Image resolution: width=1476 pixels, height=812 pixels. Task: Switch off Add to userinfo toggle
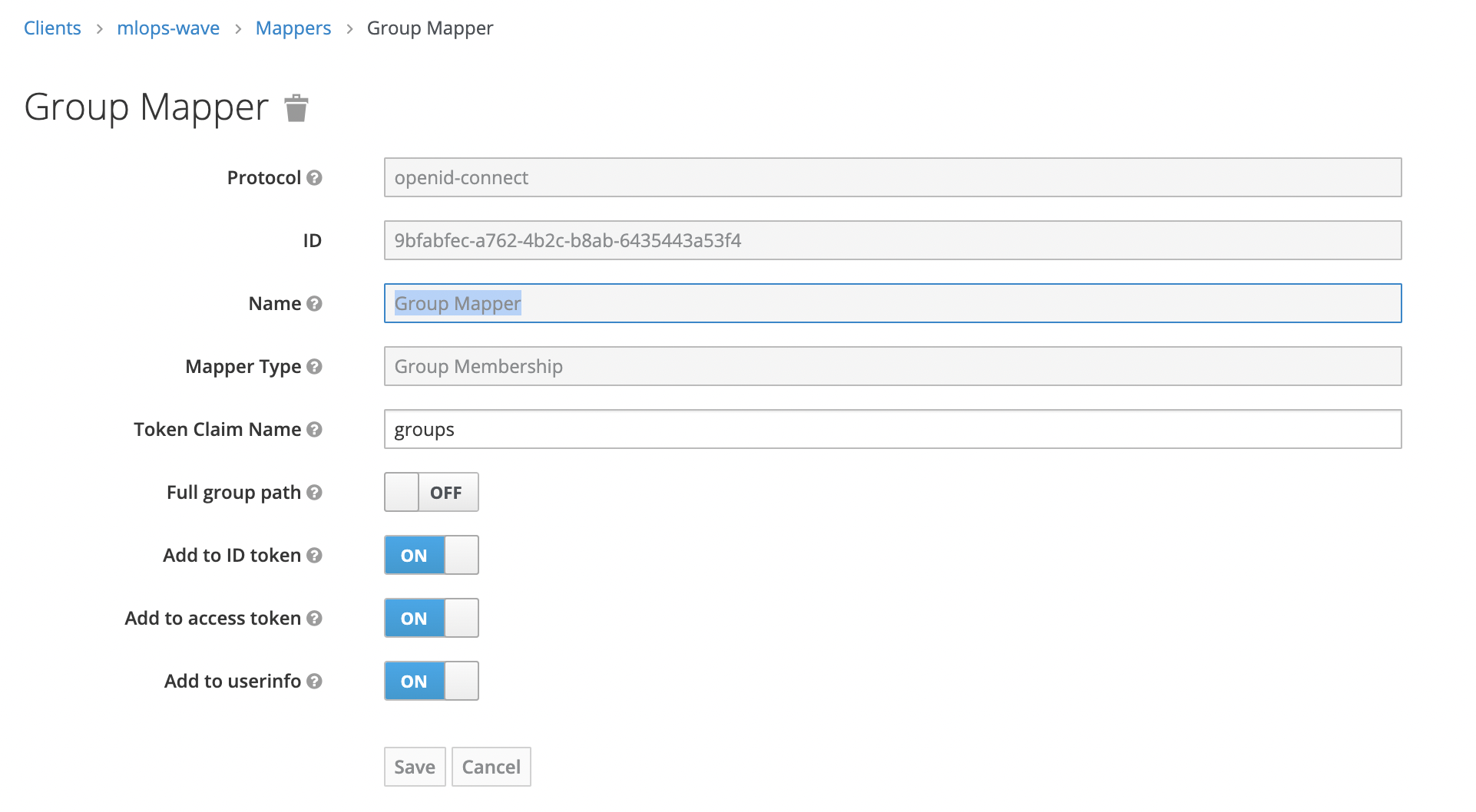(x=431, y=681)
